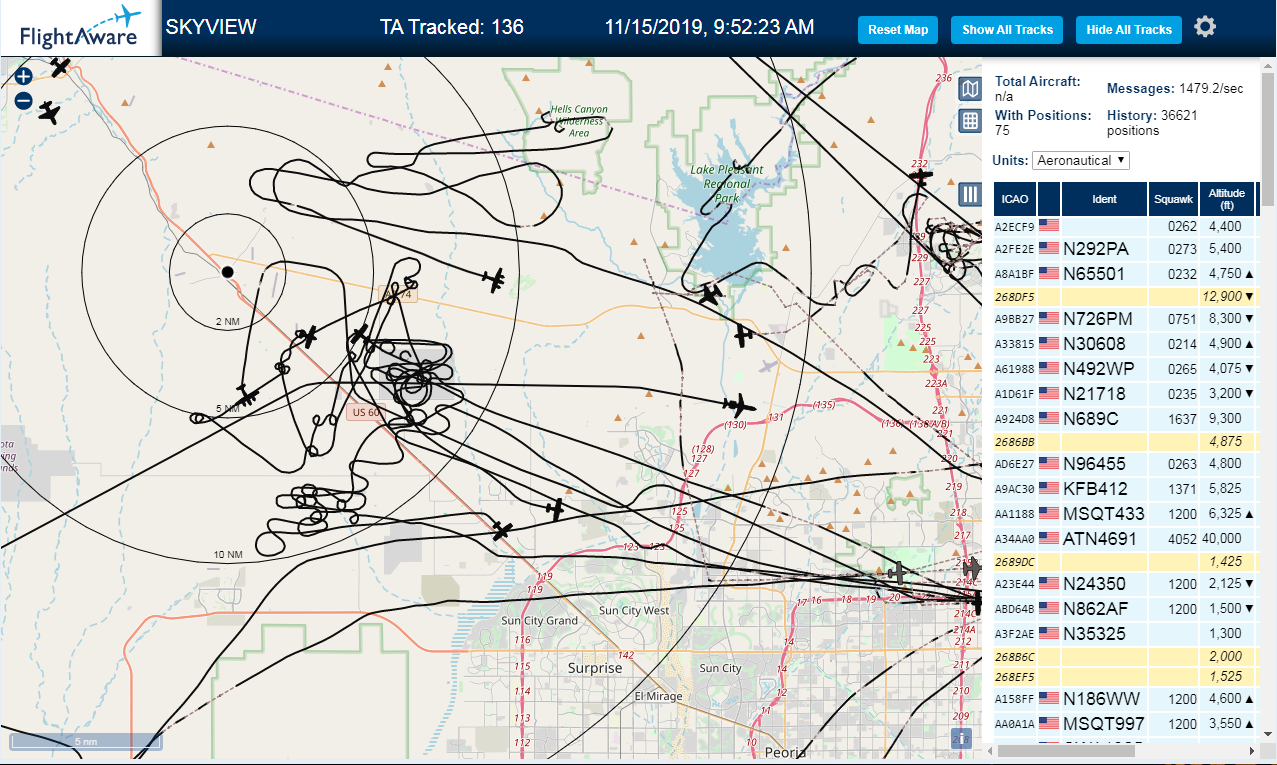Sort by the flag column header
Image resolution: width=1277 pixels, height=765 pixels.
1049,198
